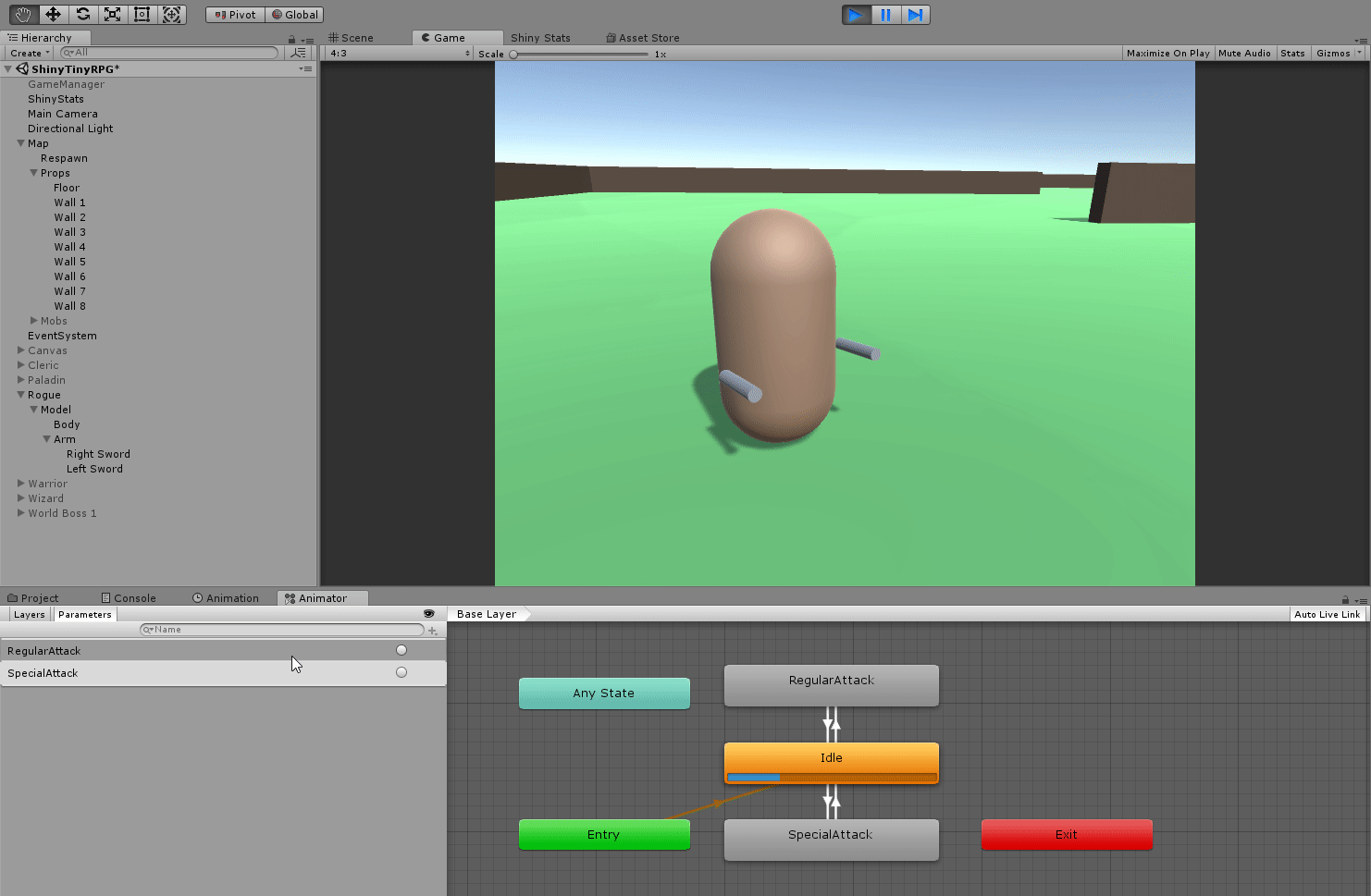The image size is (1371, 896).
Task: Select the Rect Transform tool
Action: (142, 14)
